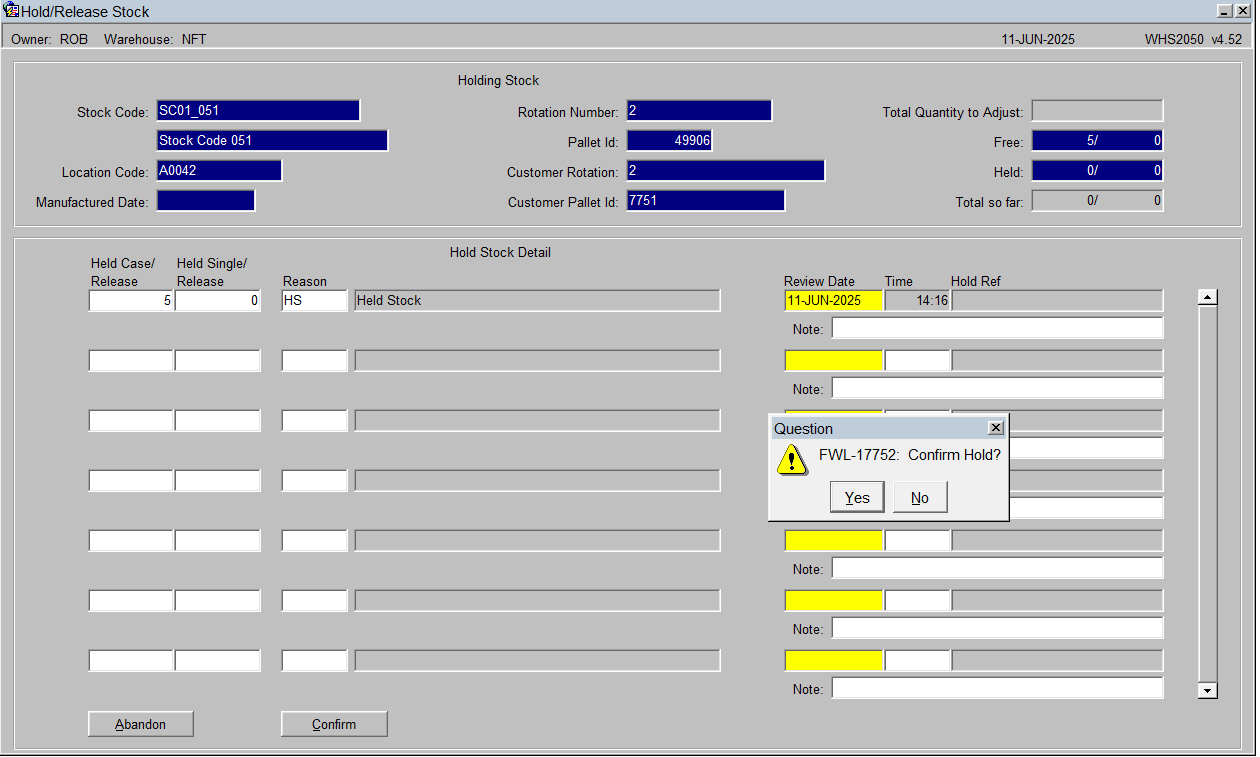This screenshot has height=757, width=1260.
Task: Click the Abandon button
Action: coord(140,724)
